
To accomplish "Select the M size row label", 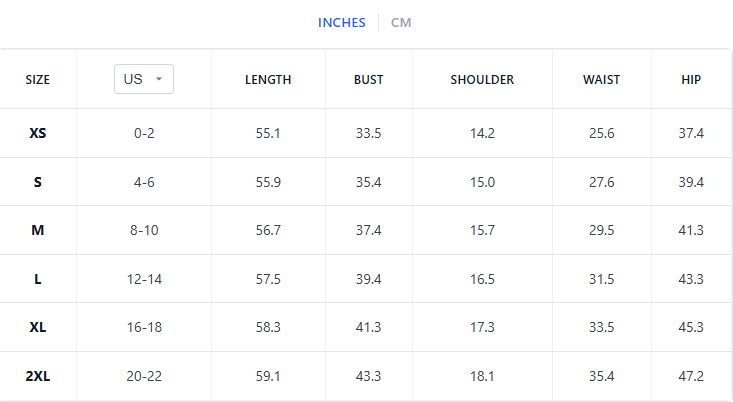I will (x=37, y=230).
